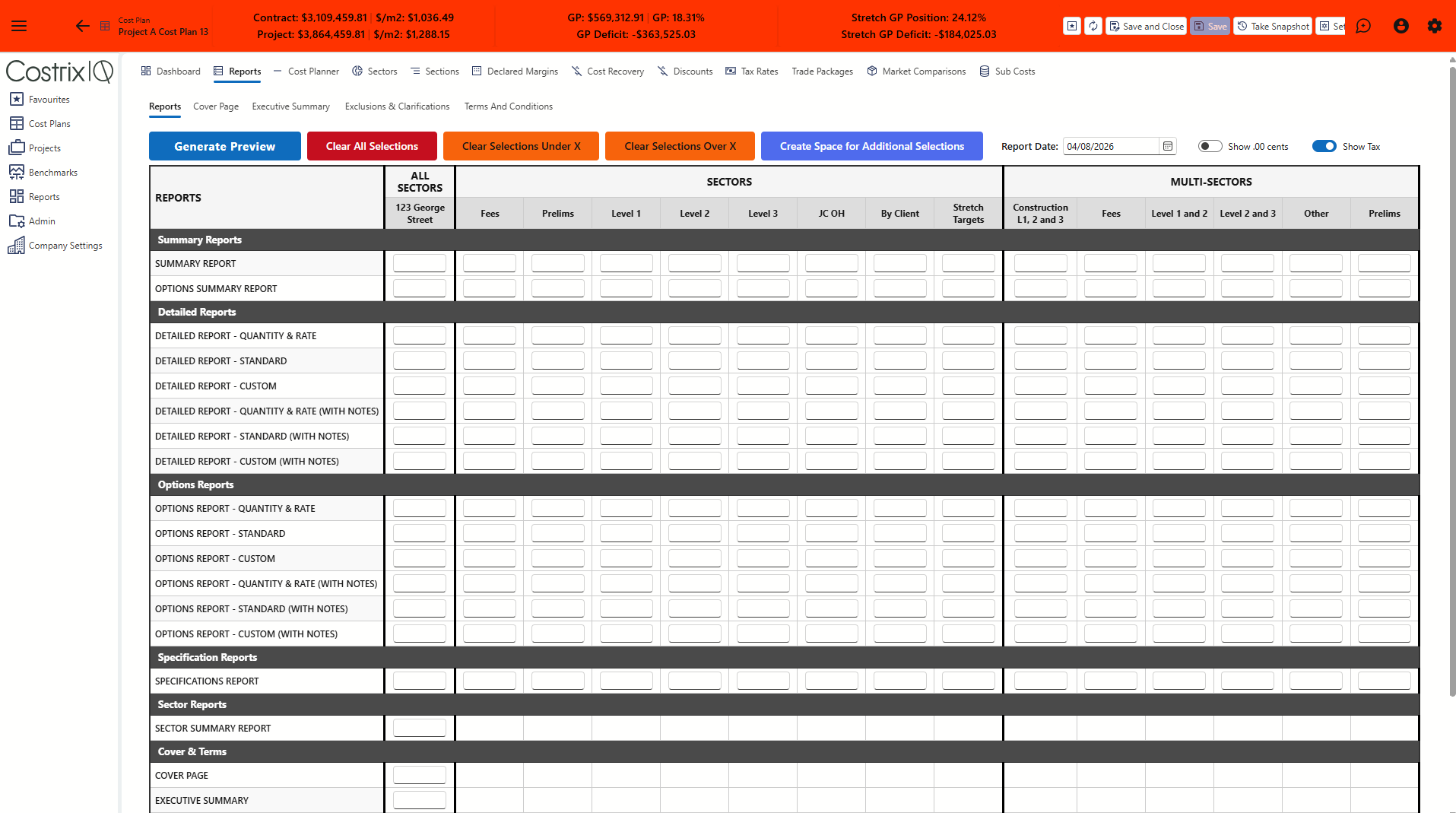Click Options Summary Report box under Fees sector
The height and width of the screenshot is (813, 1456).
tap(490, 288)
